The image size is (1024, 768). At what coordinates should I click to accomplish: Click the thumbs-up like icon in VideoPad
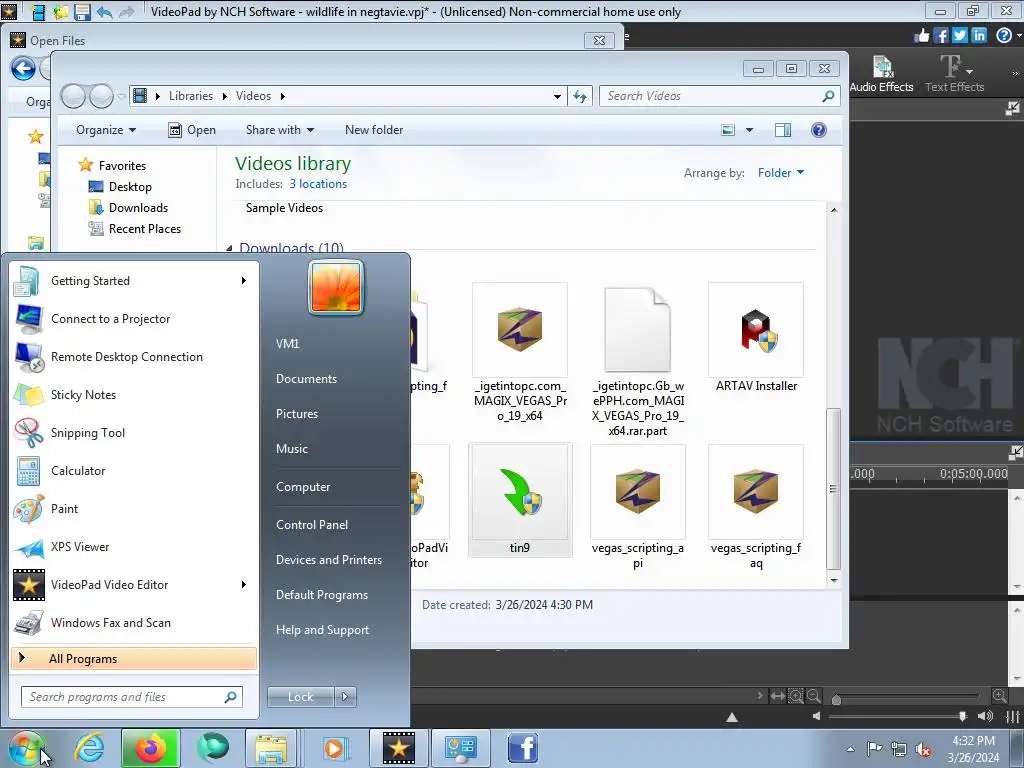click(922, 35)
